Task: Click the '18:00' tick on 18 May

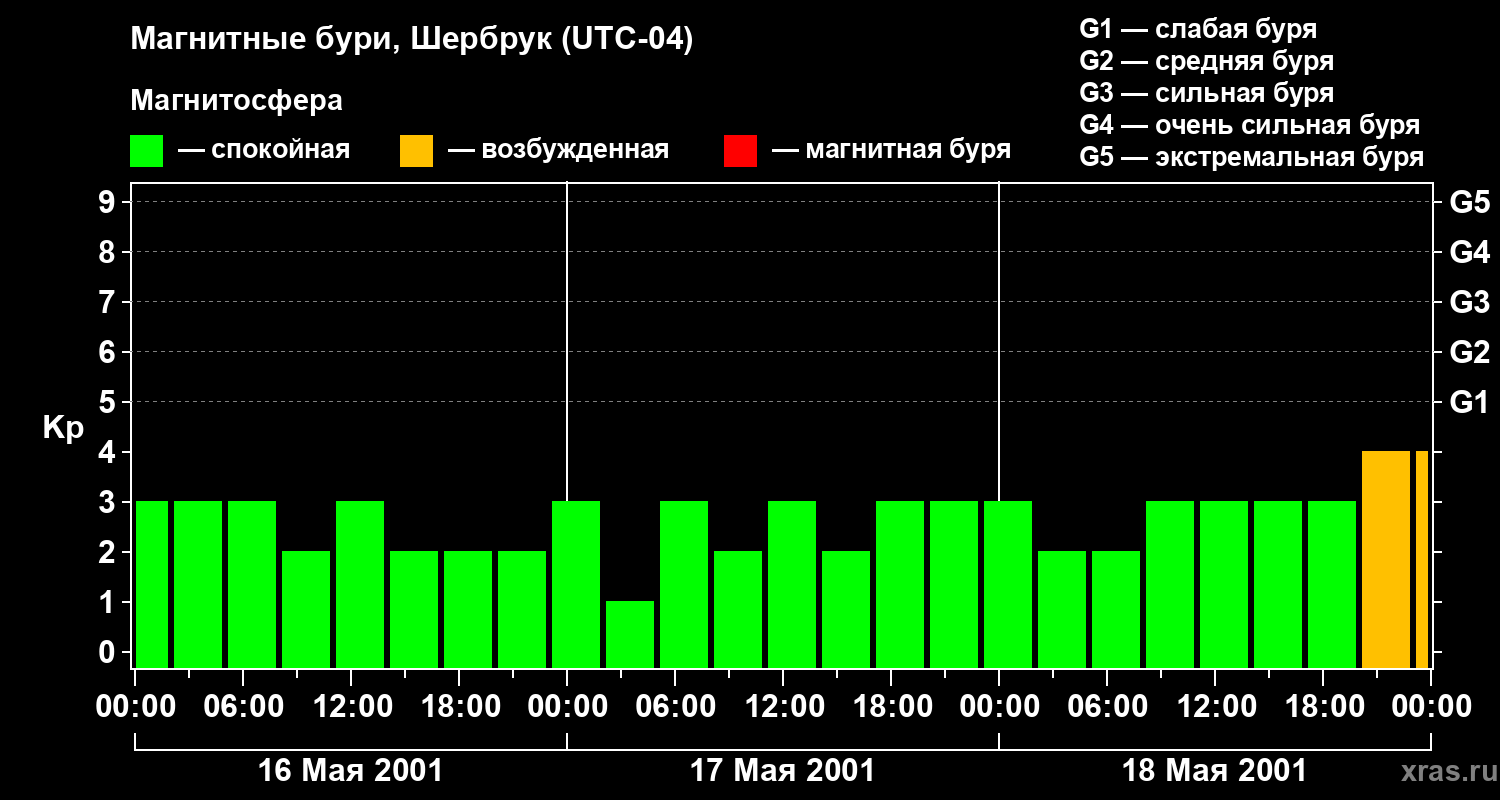Action: (1323, 708)
